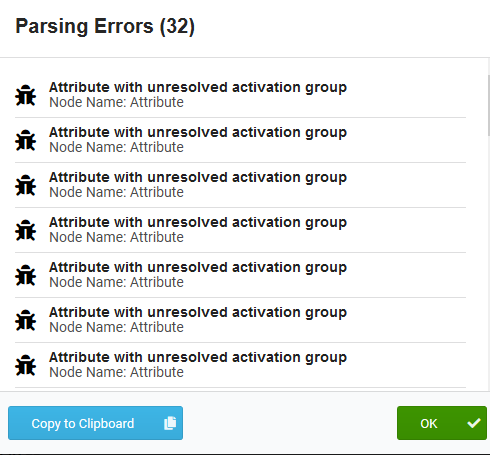490x455 pixels.
Task: Select the fourth error's bug icon
Action: tap(25, 230)
